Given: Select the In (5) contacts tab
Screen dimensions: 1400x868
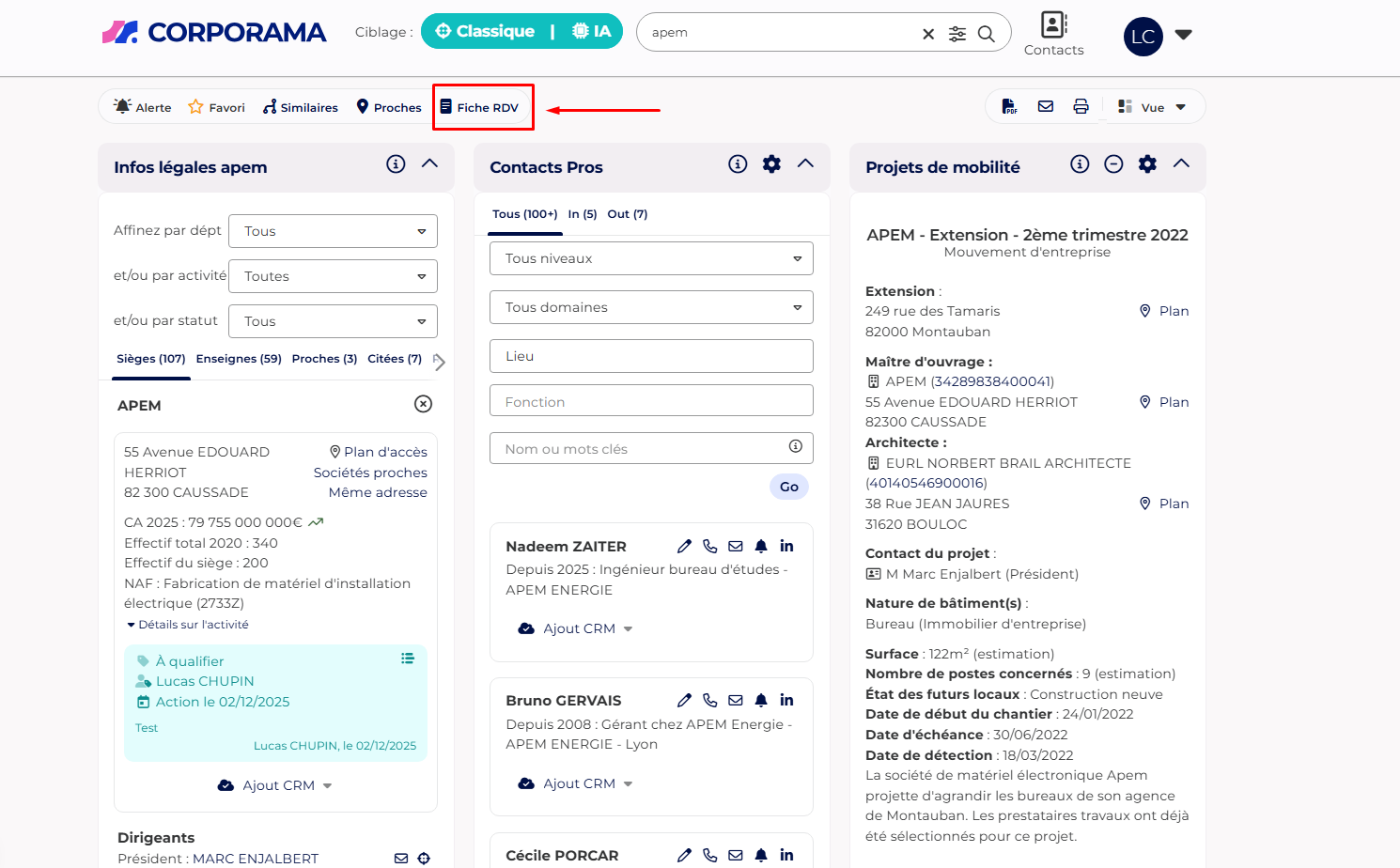Looking at the screenshot, I should pyautogui.click(x=582, y=214).
